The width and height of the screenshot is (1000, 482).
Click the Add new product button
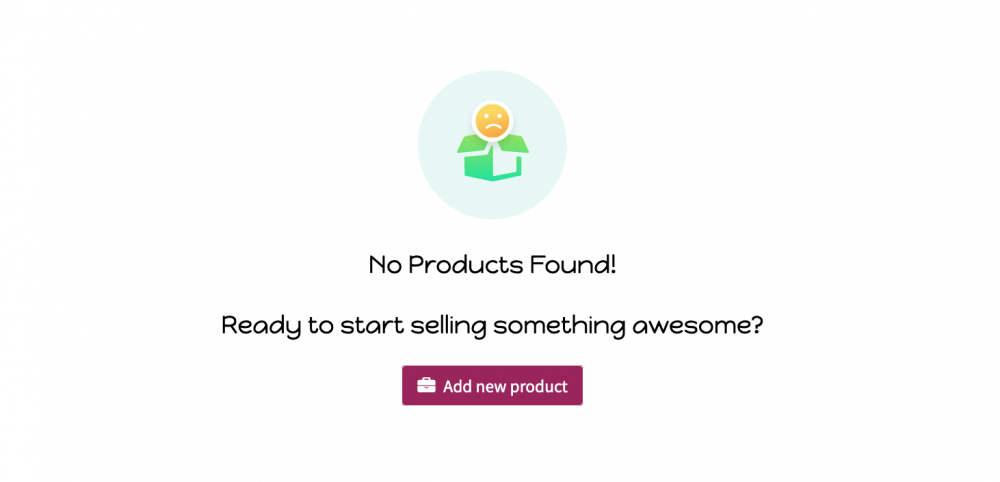click(492, 385)
